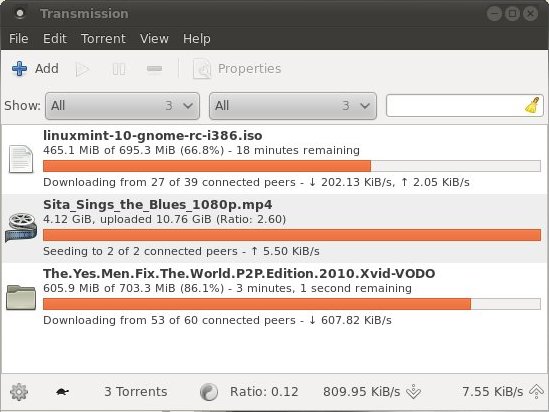Click the linuxmint-10 download progress bar
The width and height of the screenshot is (549, 412).
coord(292,166)
